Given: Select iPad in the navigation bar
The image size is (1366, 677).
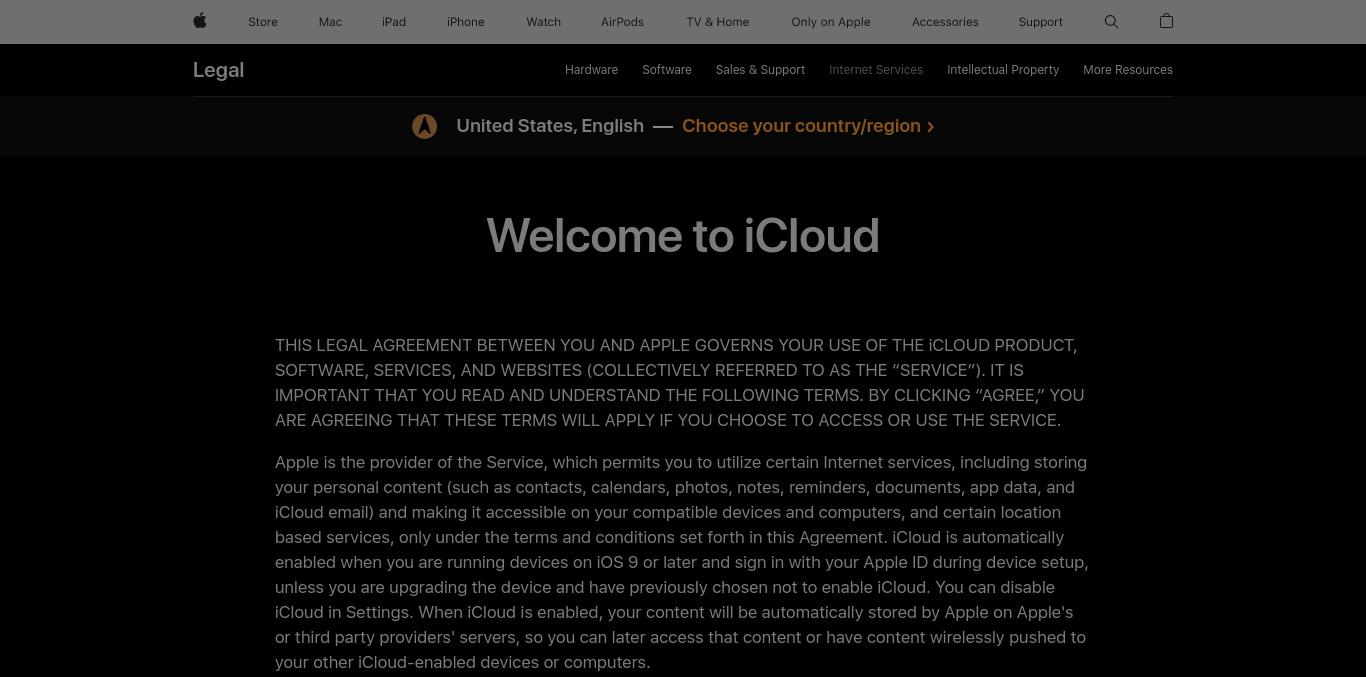Looking at the screenshot, I should click(394, 22).
